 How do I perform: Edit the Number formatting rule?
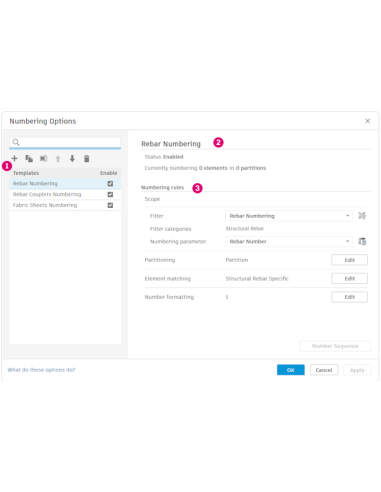pos(349,297)
